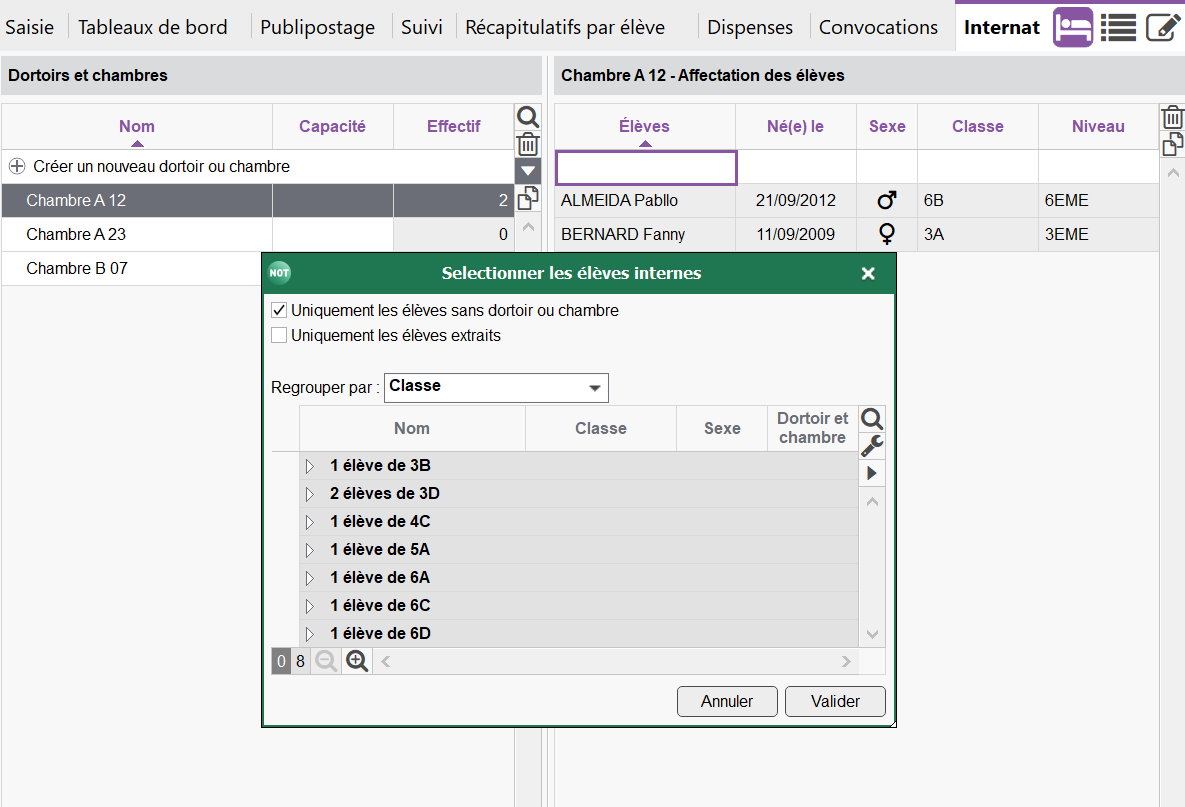The image size is (1185, 807).
Task: Sort students by Élèves column header
Action: [645, 126]
